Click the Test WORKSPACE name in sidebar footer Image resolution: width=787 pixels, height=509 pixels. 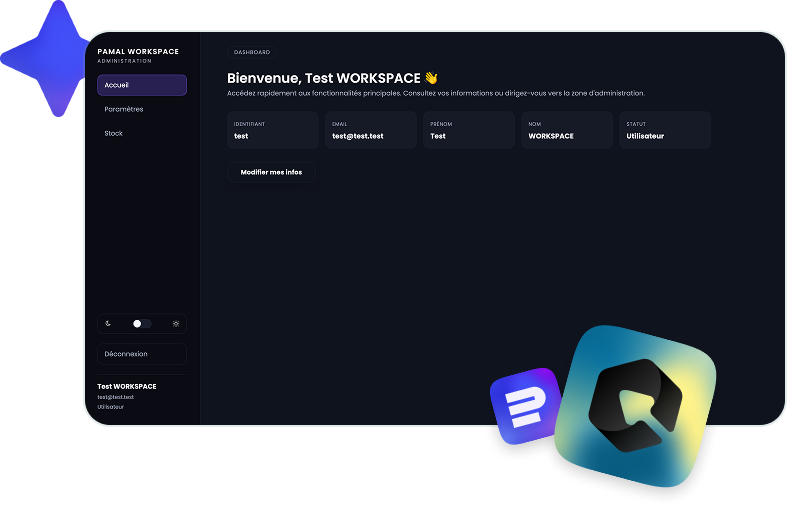[126, 387]
